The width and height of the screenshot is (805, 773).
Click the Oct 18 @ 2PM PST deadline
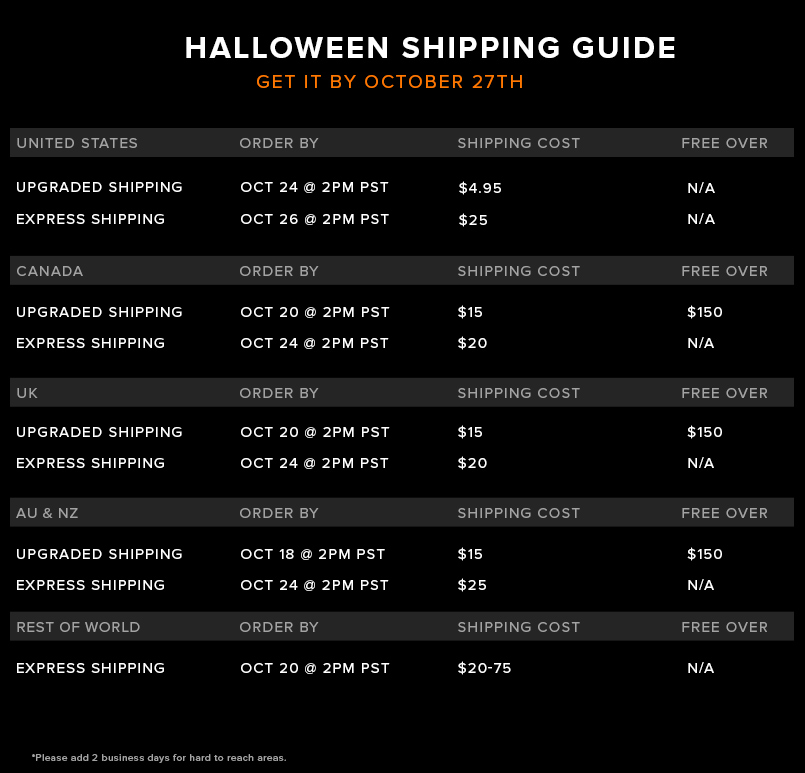(312, 554)
